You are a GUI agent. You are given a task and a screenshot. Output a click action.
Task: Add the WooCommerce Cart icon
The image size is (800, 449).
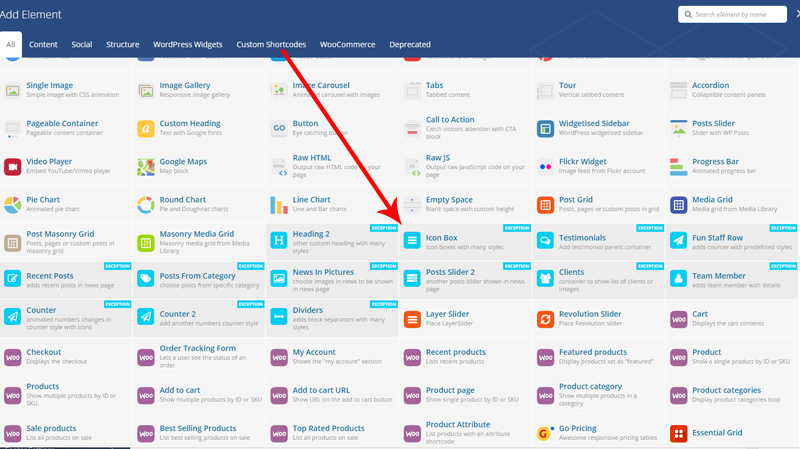[678, 319]
